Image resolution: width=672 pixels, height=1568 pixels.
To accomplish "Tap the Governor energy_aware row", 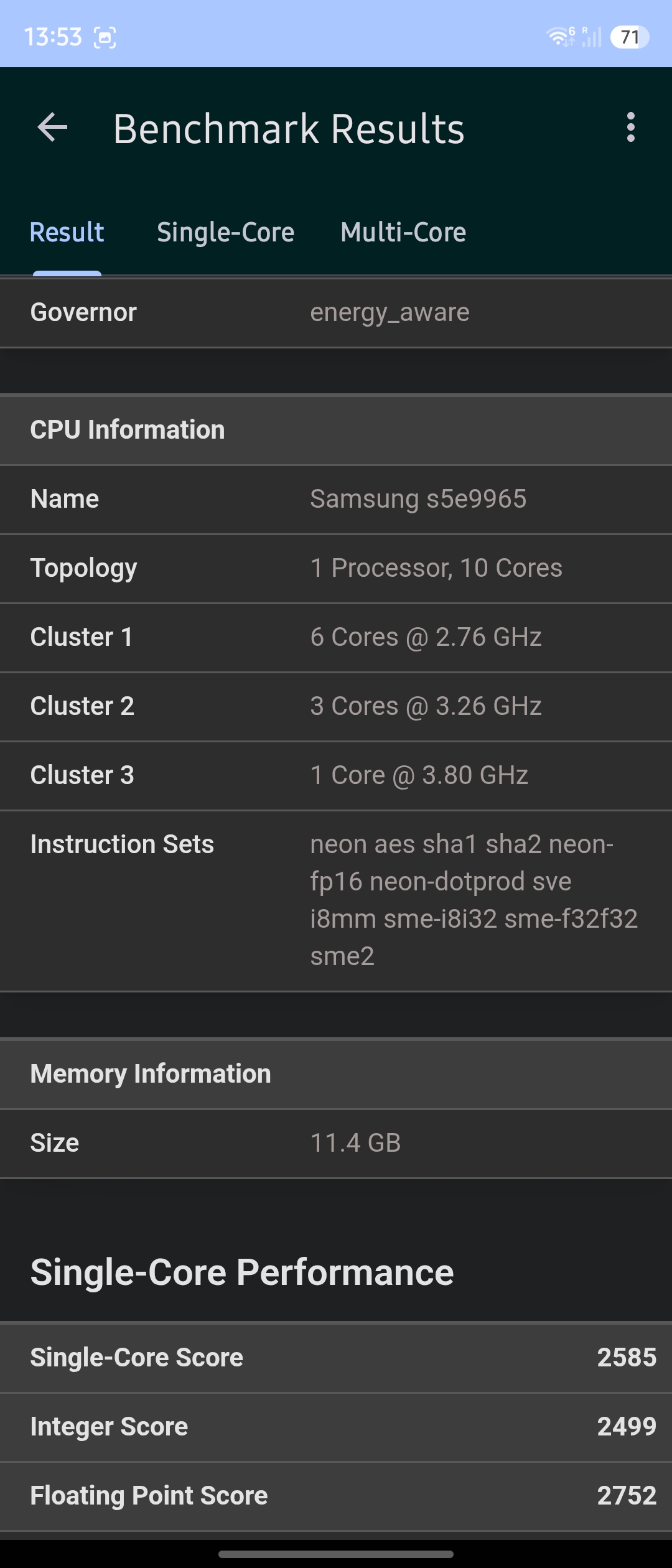I will coord(336,312).
